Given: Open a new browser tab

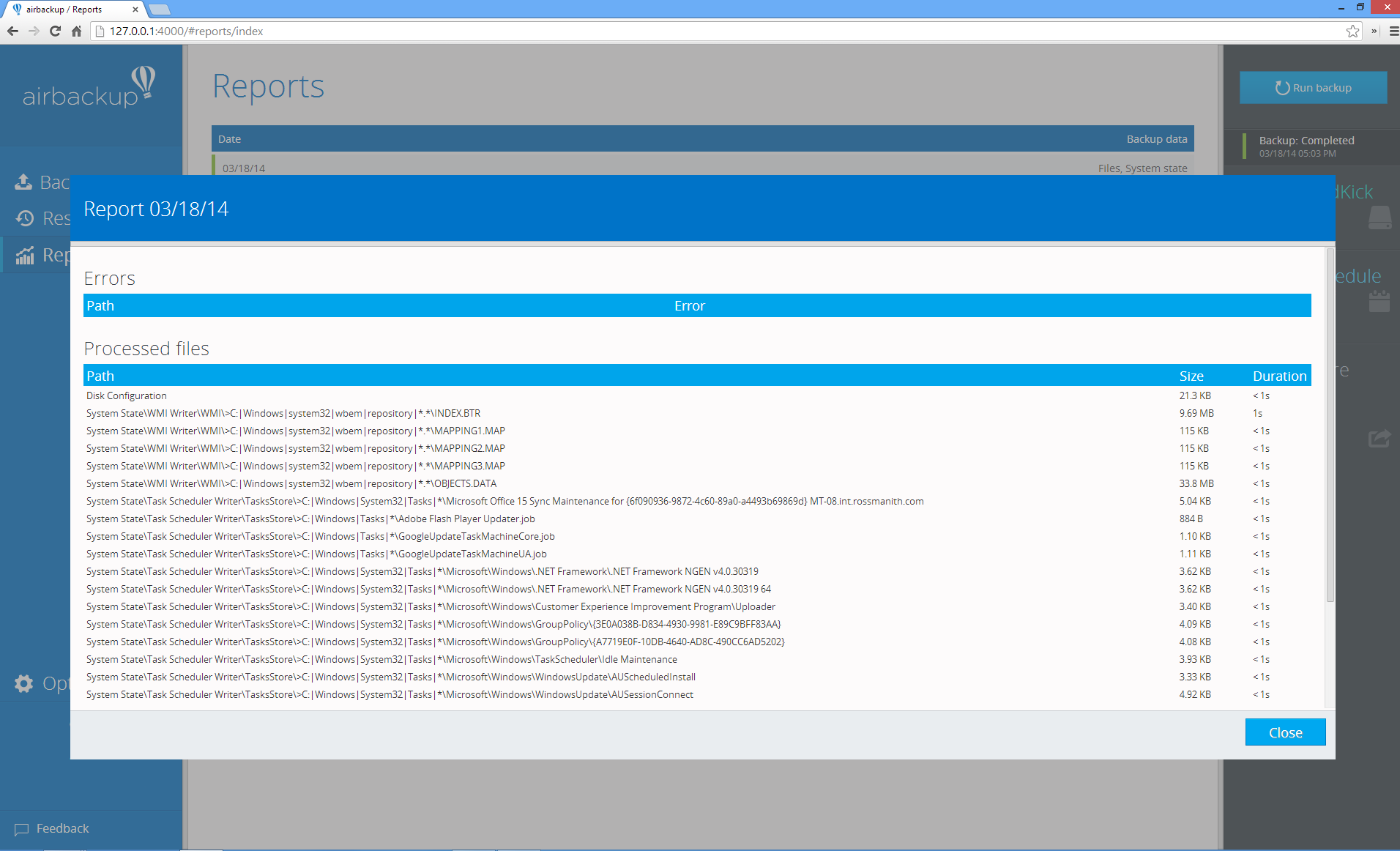Looking at the screenshot, I should tap(159, 10).
